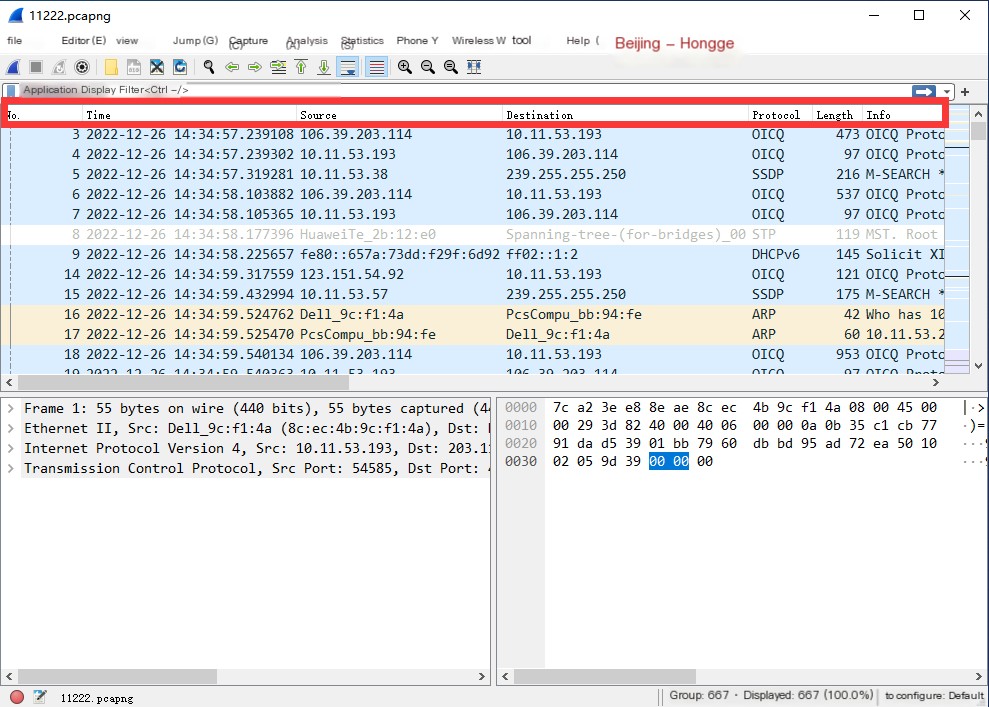989x707 pixels.
Task: Select packet 14 from 123.151.54.92
Action: [473, 274]
